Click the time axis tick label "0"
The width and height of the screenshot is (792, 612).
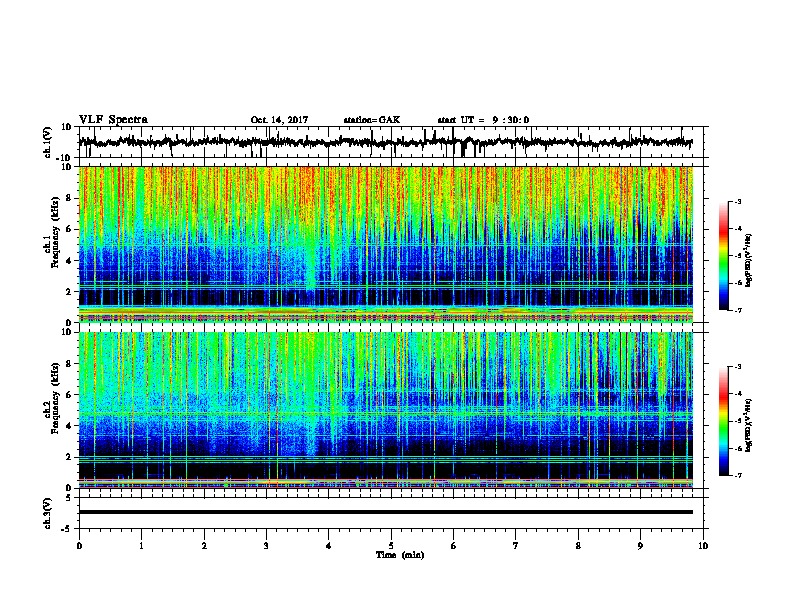[x=79, y=546]
